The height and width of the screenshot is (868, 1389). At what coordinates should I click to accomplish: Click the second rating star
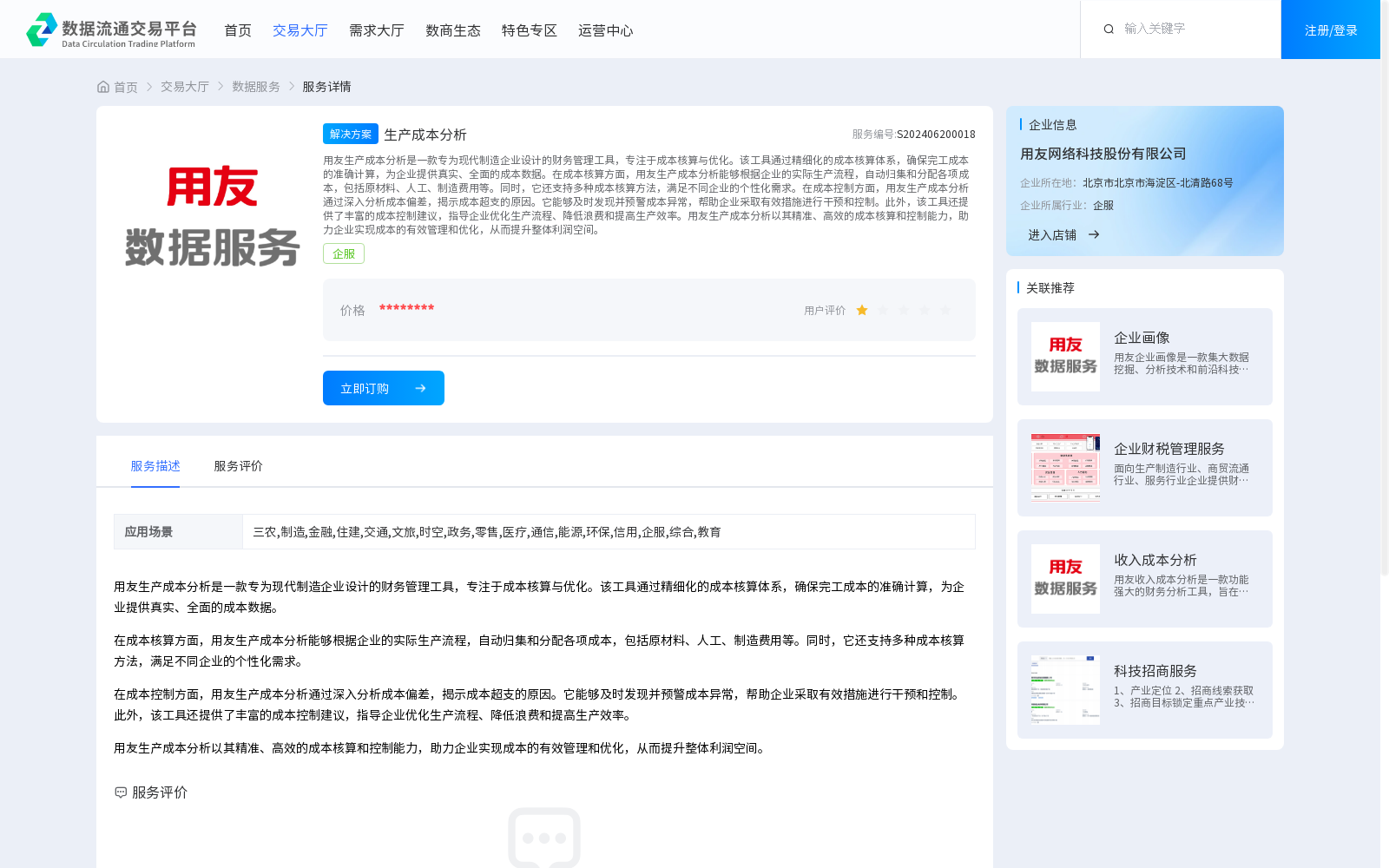(x=883, y=310)
